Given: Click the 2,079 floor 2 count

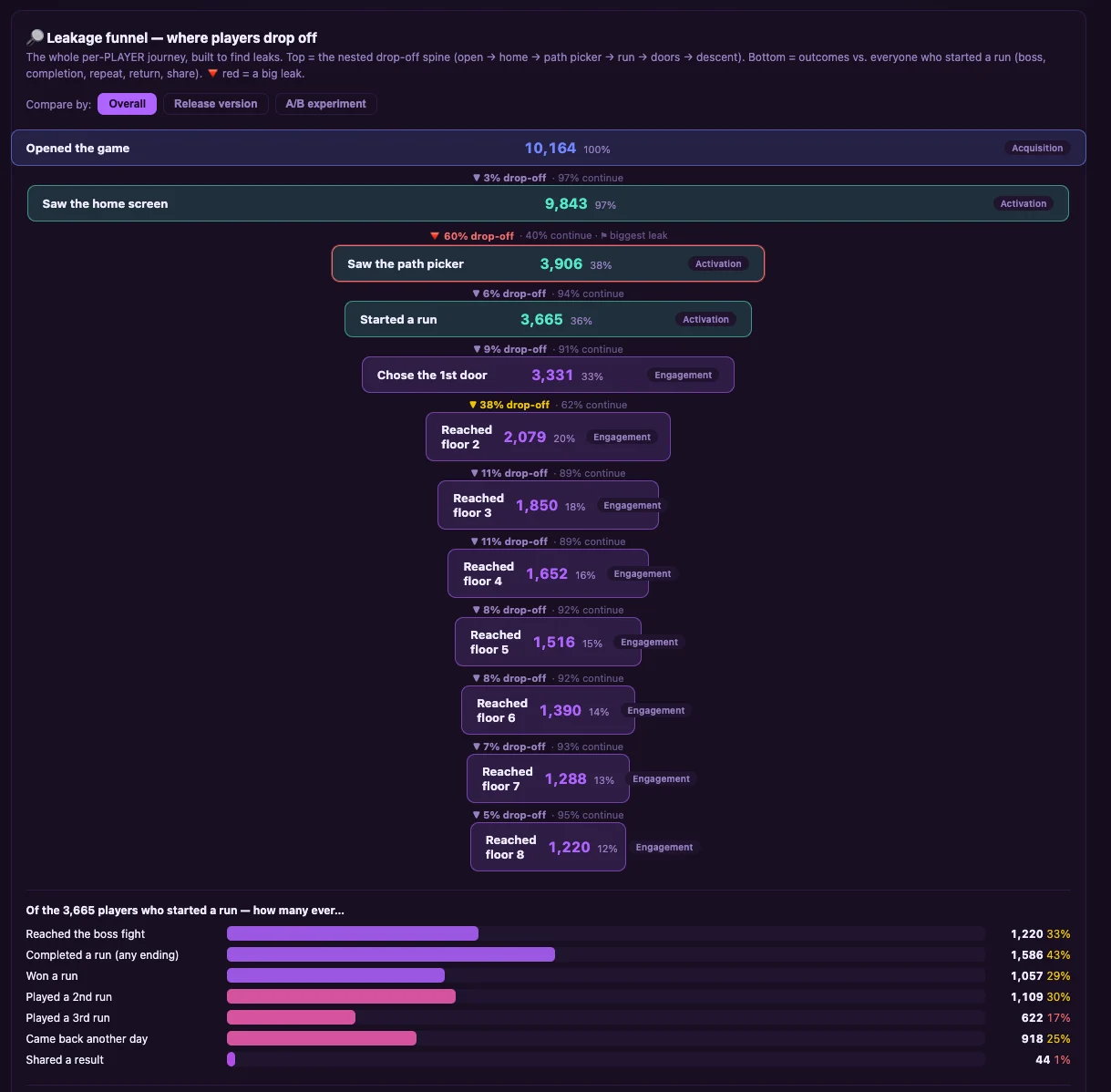Looking at the screenshot, I should [x=525, y=437].
